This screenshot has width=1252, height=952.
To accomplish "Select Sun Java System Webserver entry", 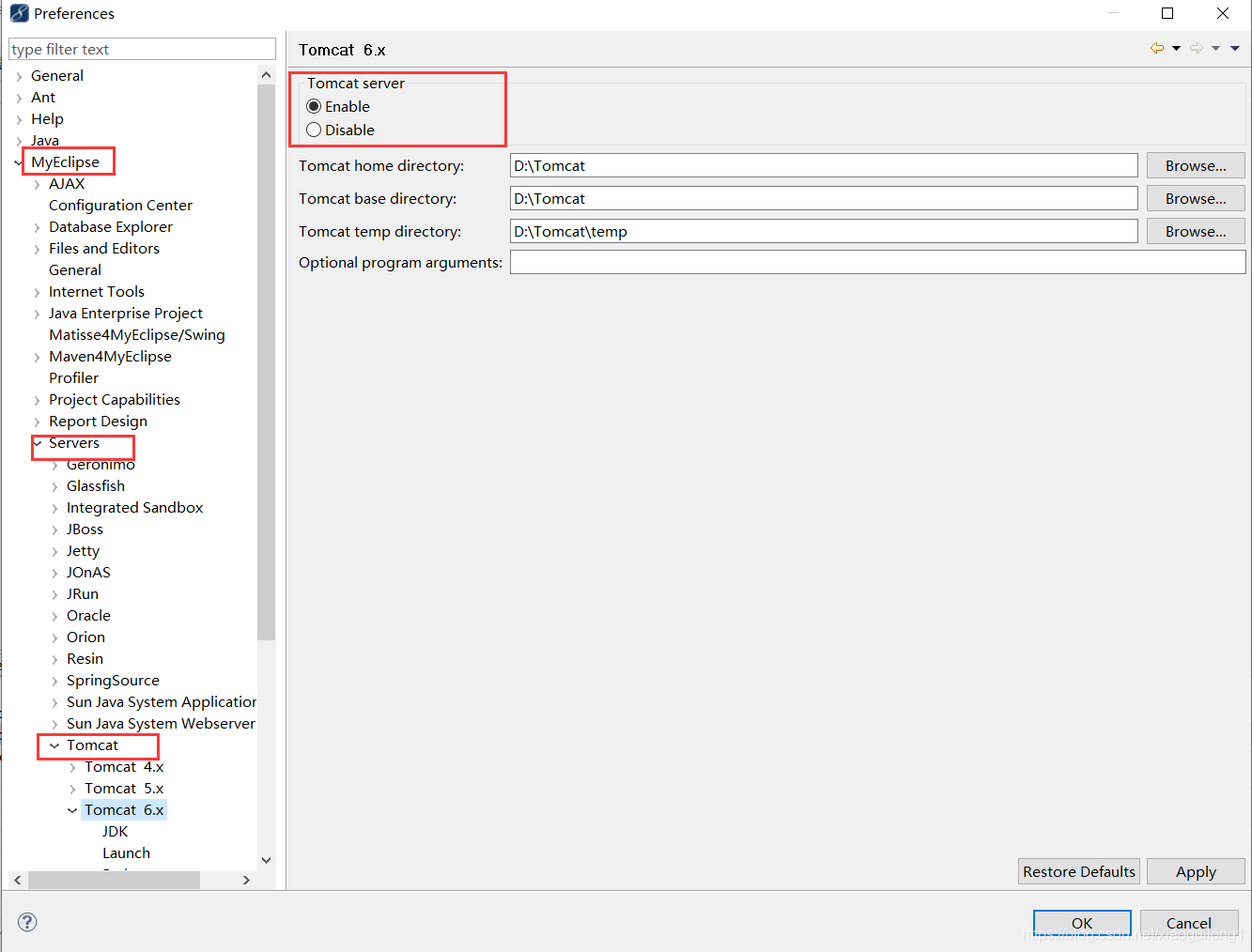I will click(161, 723).
